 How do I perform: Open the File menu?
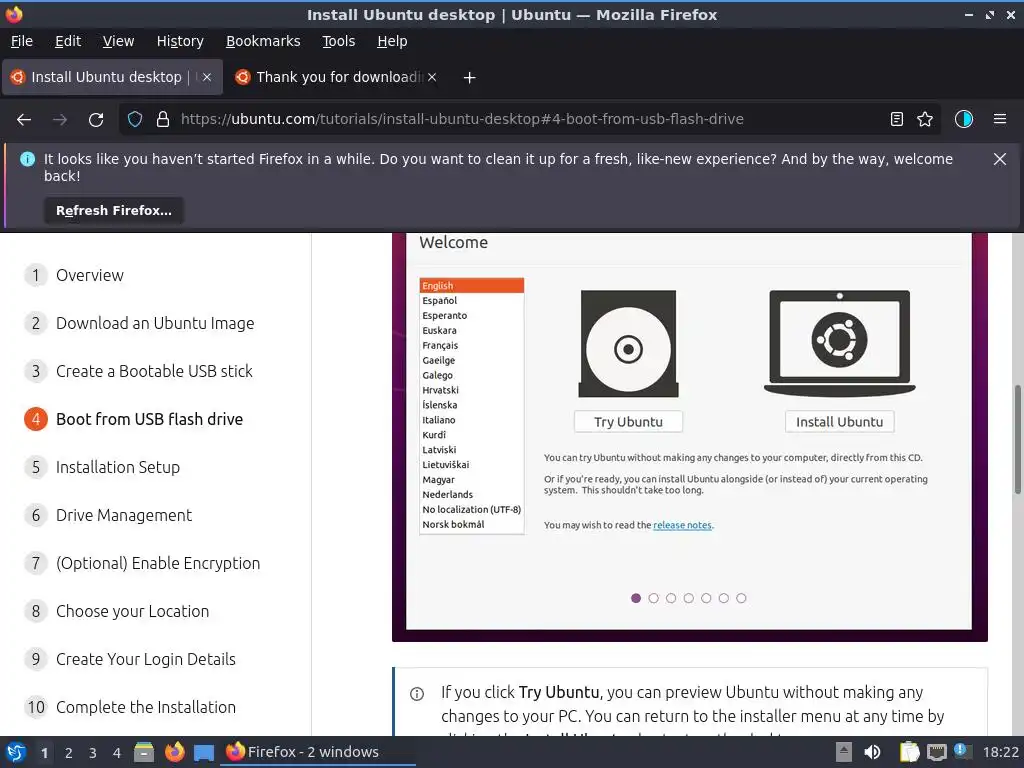[x=22, y=41]
